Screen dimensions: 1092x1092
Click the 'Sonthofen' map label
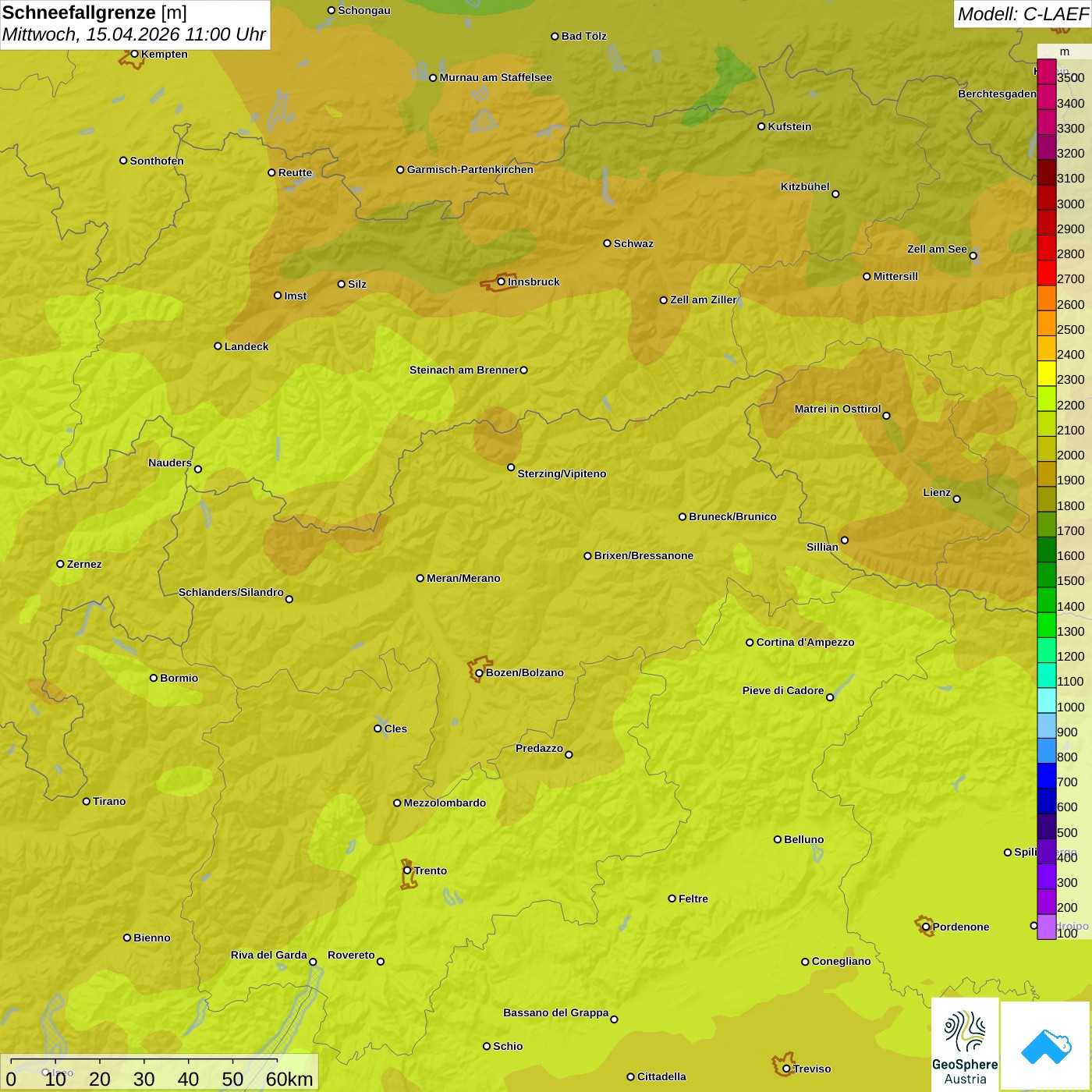[x=157, y=161]
